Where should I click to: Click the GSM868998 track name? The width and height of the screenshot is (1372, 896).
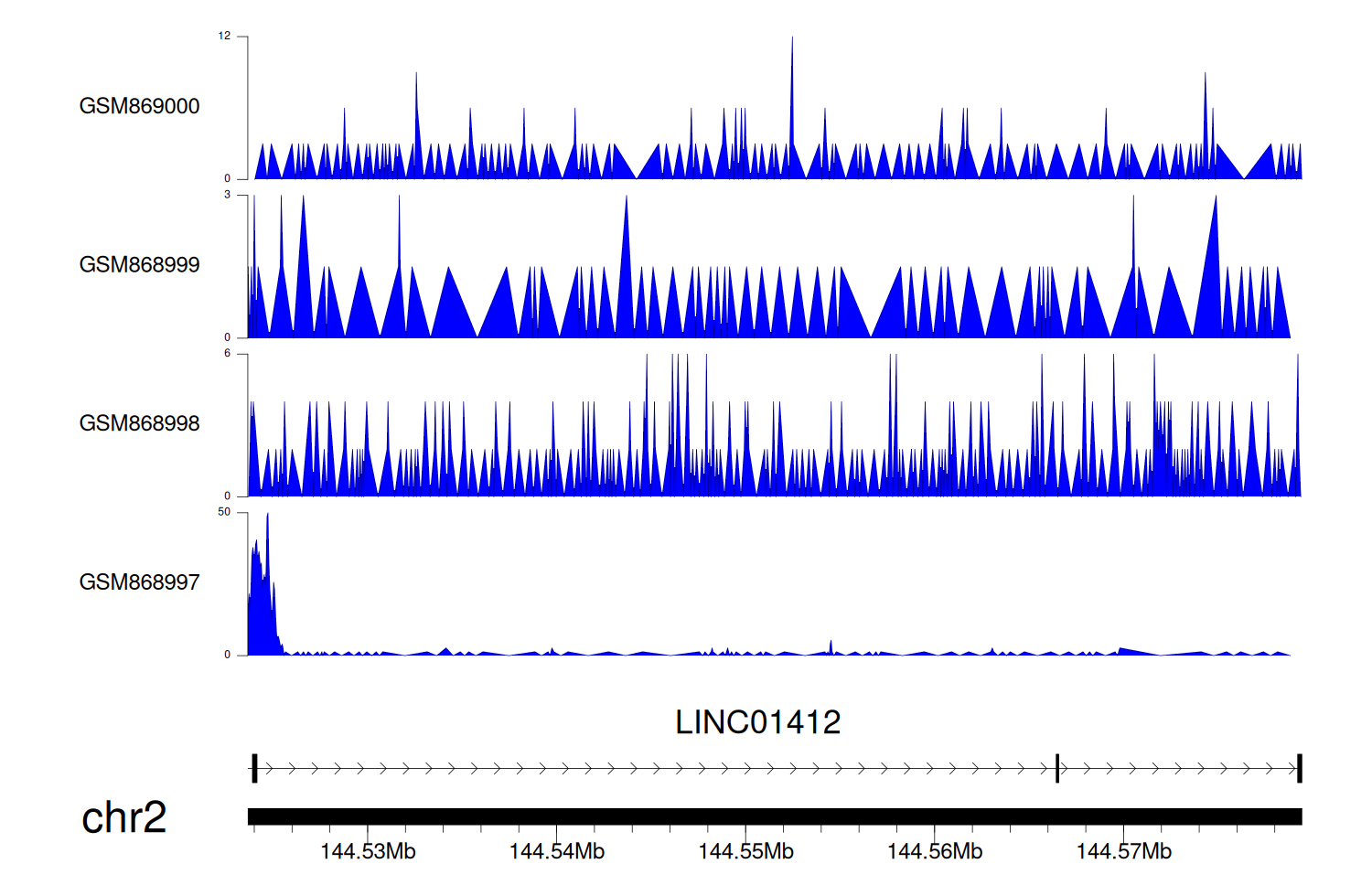click(139, 423)
